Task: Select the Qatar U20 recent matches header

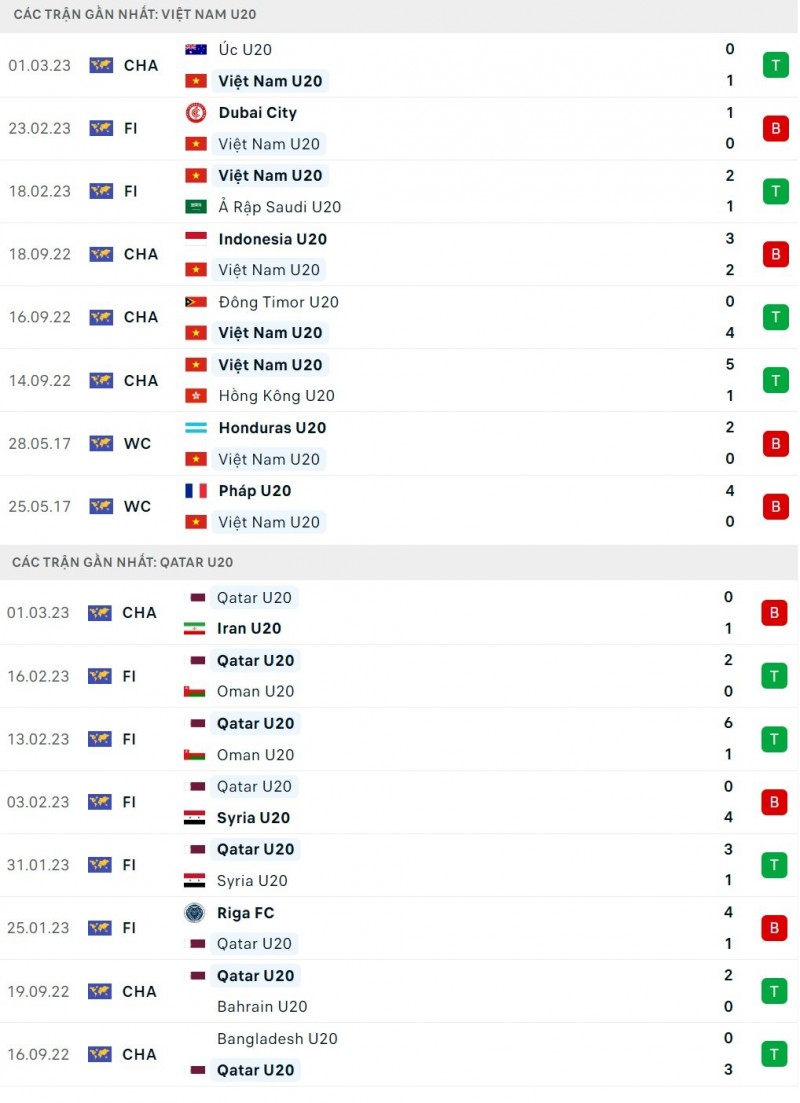Action: coord(122,563)
